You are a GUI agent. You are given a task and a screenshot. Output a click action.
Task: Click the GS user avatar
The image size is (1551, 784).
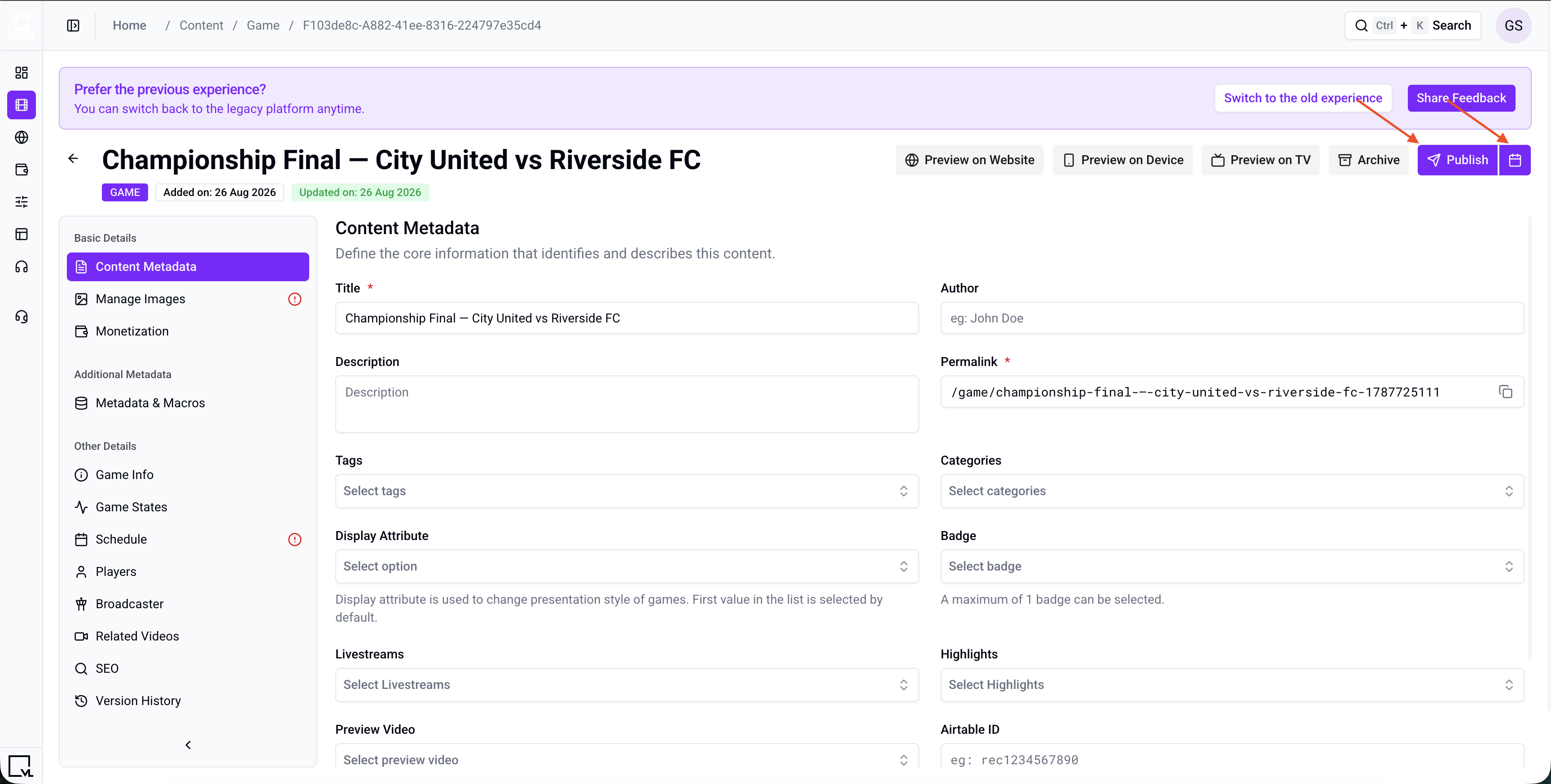point(1513,25)
